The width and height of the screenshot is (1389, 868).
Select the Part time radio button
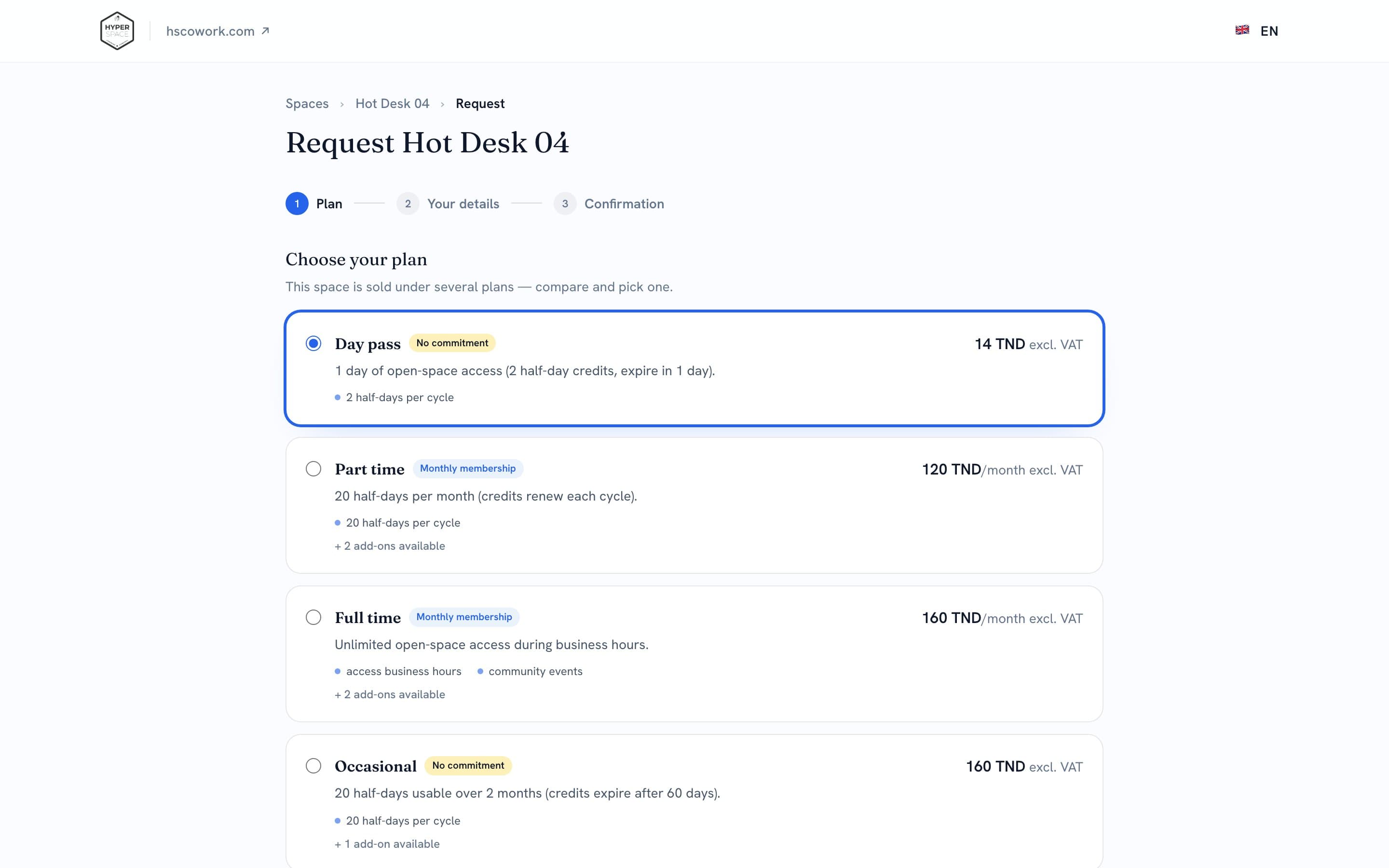pyautogui.click(x=313, y=469)
